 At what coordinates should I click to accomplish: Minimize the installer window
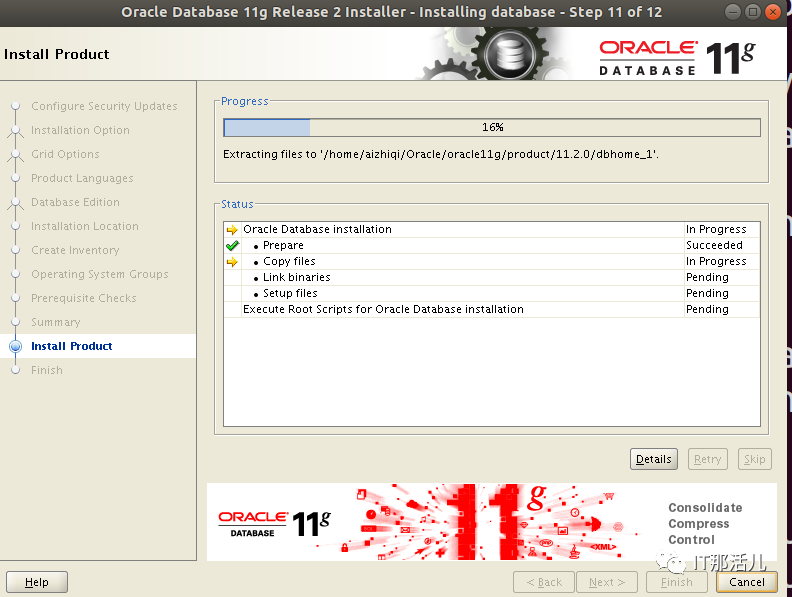(733, 12)
